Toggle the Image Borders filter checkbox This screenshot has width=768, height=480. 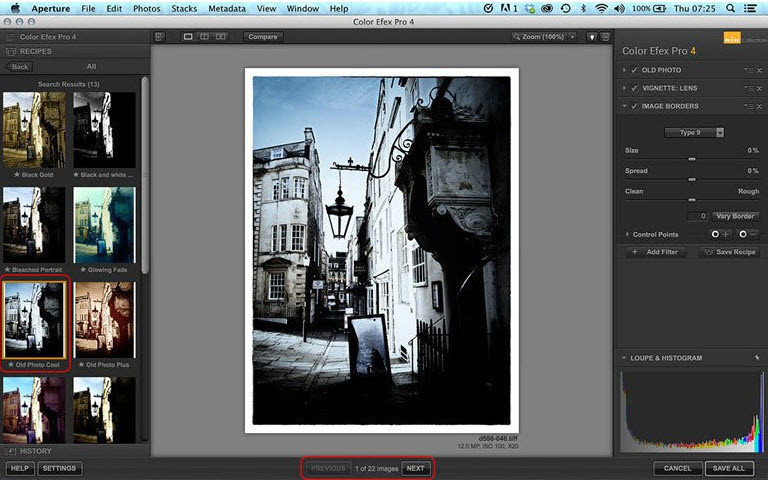pyautogui.click(x=634, y=106)
